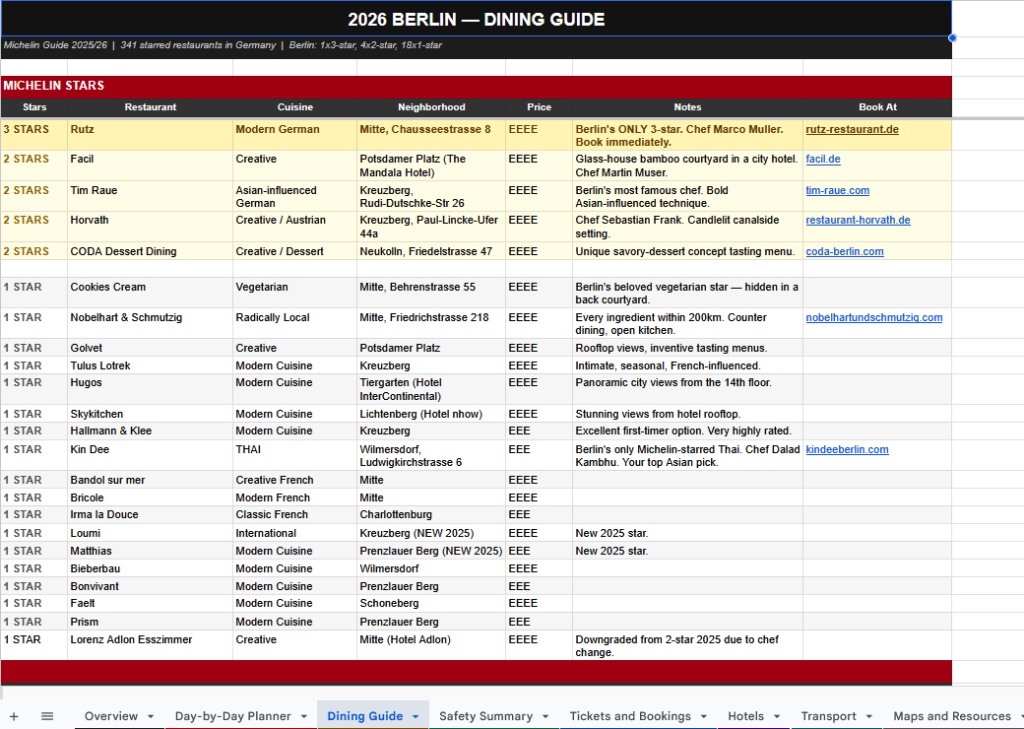The height and width of the screenshot is (729, 1024).
Task: Expand the Day-by-Day Planner tab dropdown arrow
Action: [304, 717]
